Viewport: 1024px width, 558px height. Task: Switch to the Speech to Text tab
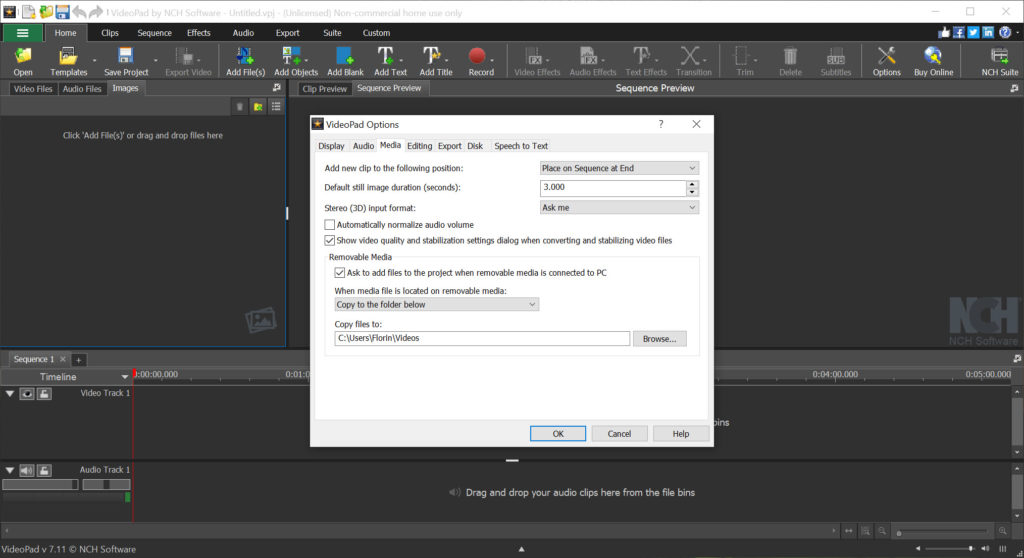(x=520, y=146)
